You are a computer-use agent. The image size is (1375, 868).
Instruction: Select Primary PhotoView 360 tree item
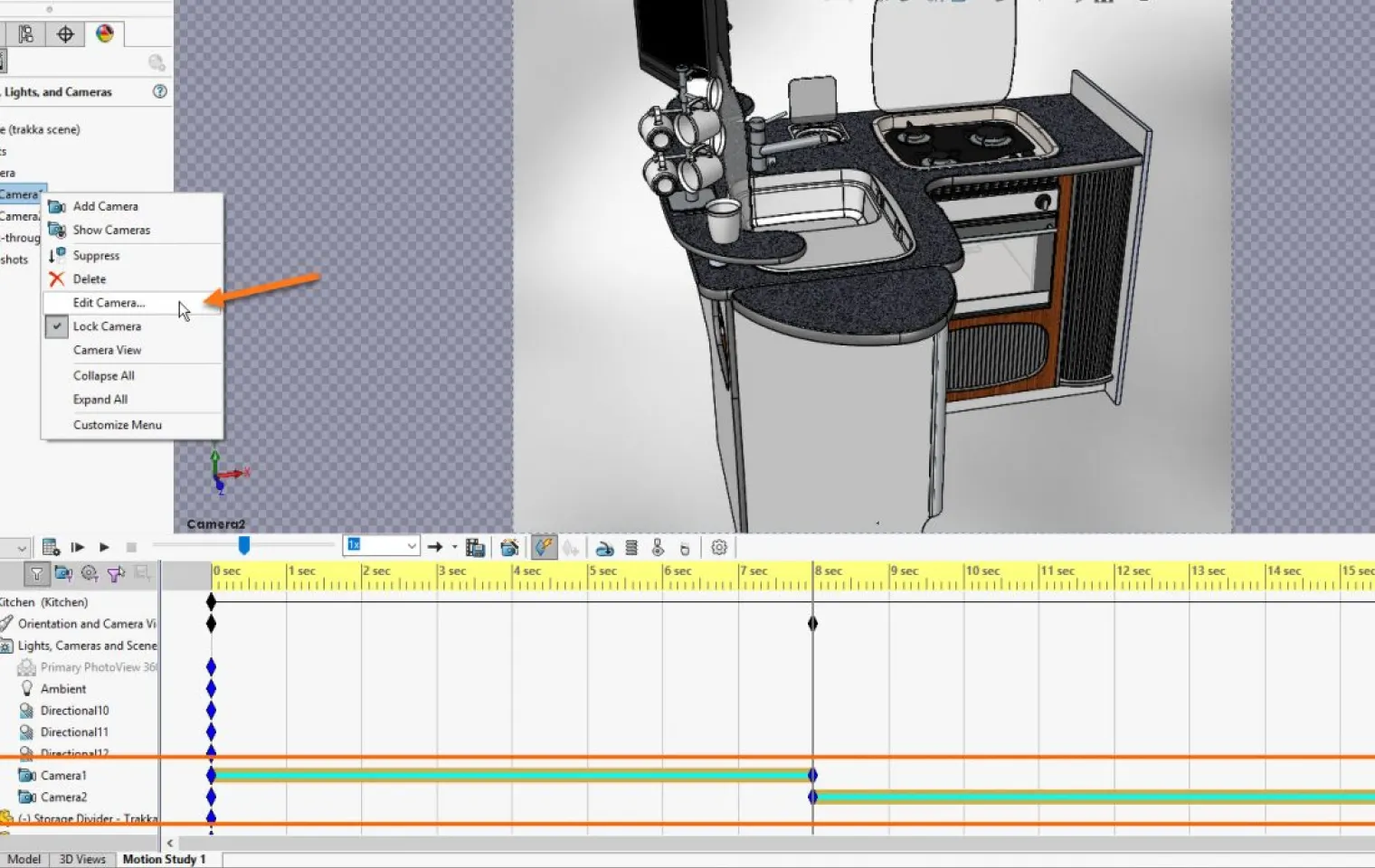[x=98, y=667]
